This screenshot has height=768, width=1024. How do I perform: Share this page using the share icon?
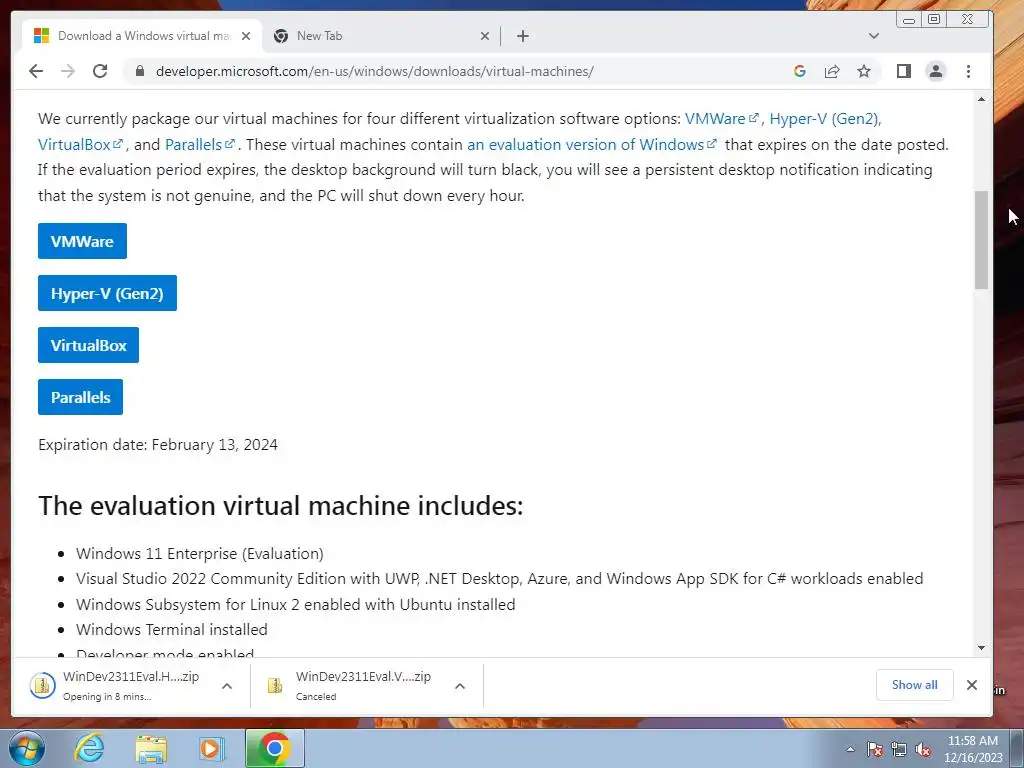831,71
